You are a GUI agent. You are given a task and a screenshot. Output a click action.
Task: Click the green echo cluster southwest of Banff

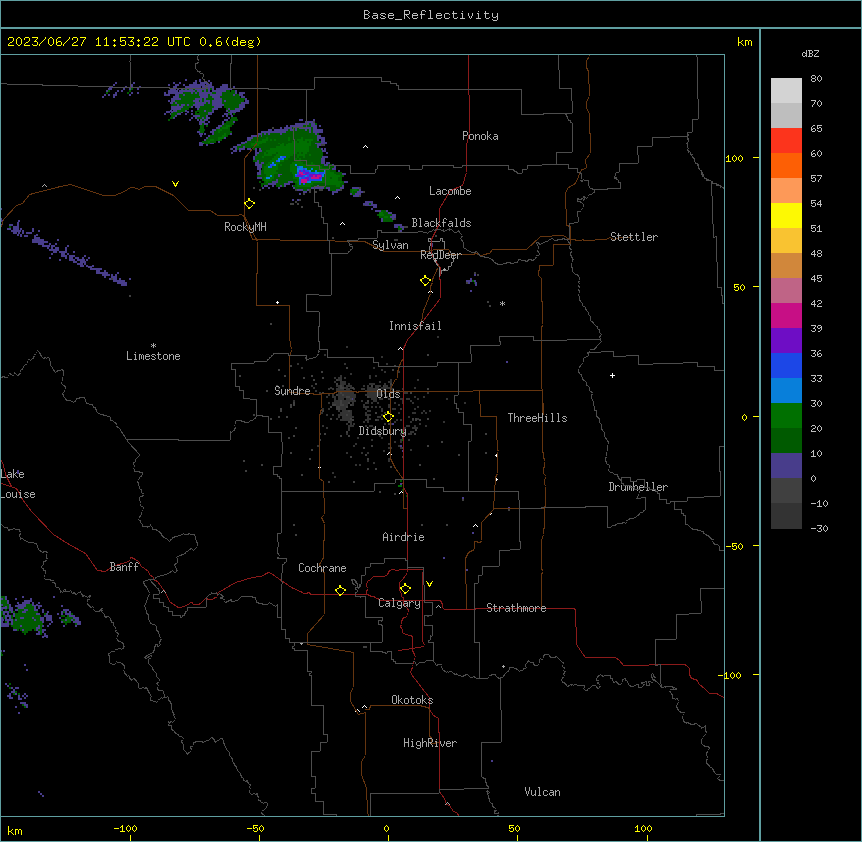[x=25, y=616]
